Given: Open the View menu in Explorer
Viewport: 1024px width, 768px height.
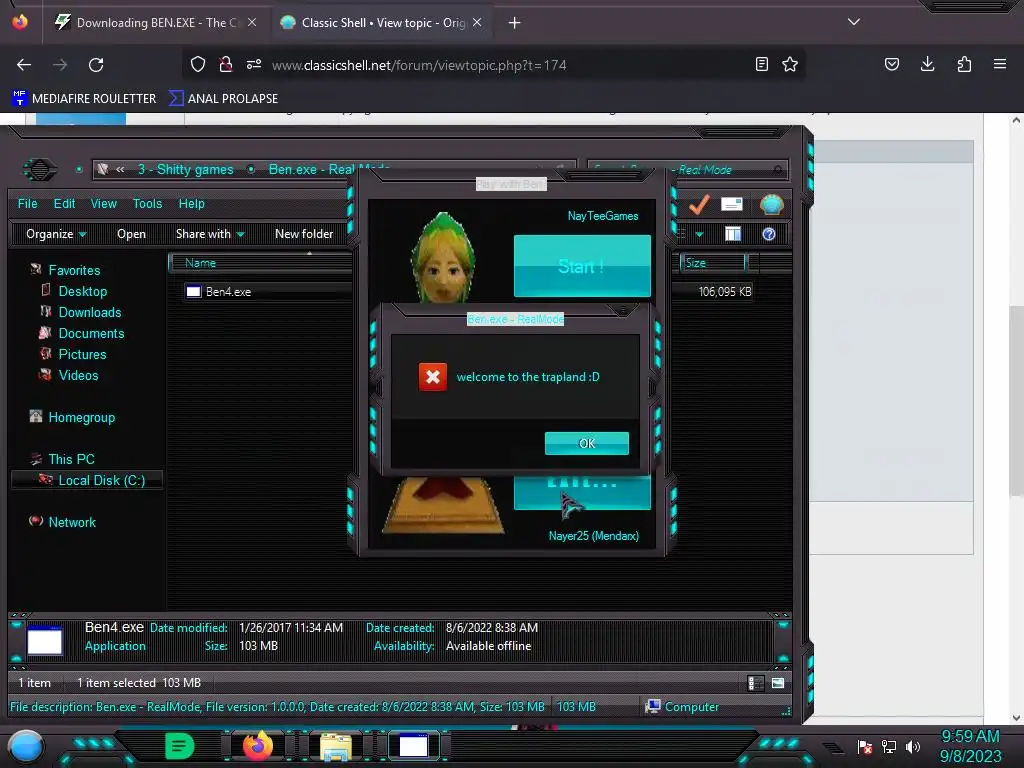Looking at the screenshot, I should click(103, 204).
